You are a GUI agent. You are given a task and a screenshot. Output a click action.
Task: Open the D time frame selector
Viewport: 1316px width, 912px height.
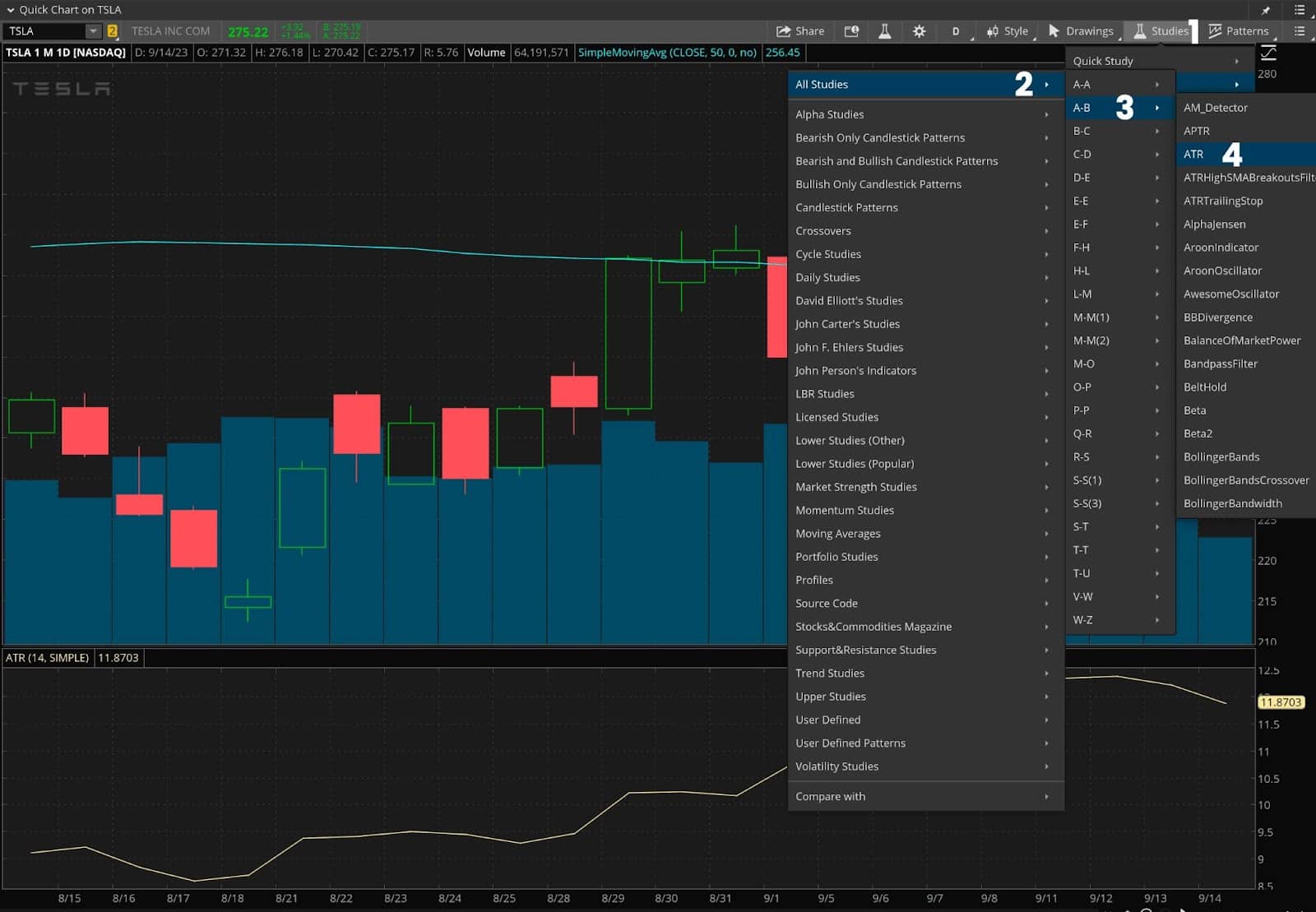point(956,31)
